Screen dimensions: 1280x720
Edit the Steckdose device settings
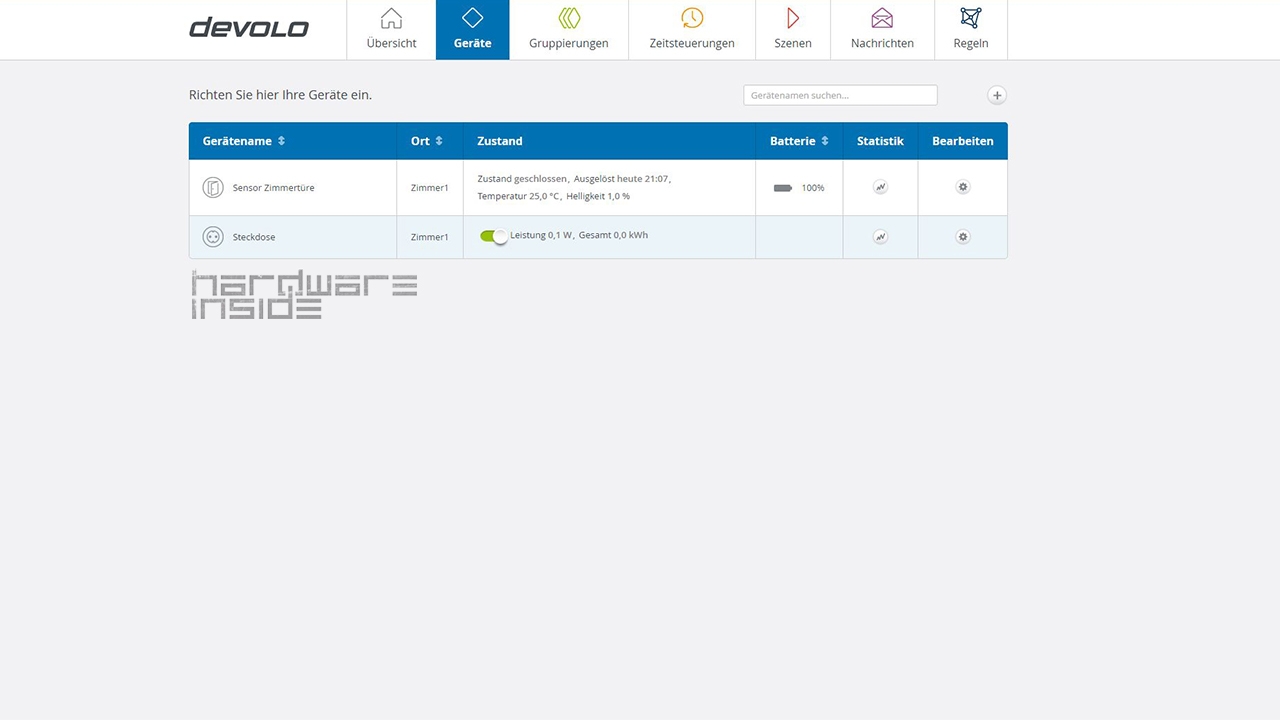(x=962, y=237)
